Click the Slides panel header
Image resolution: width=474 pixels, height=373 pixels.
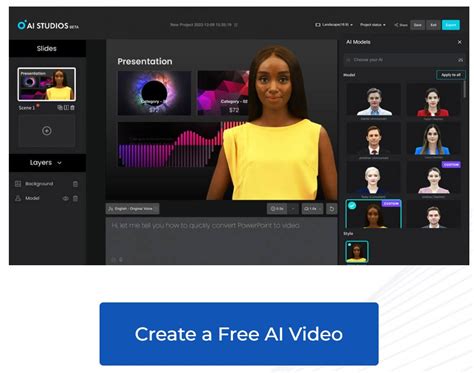[x=47, y=49]
